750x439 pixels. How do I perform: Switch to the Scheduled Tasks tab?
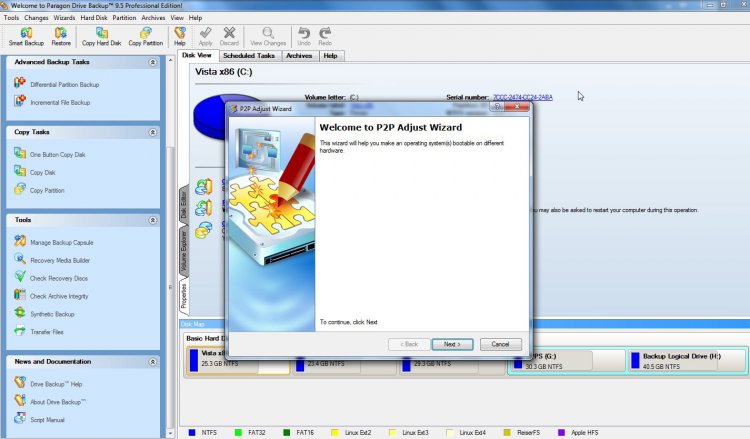pyautogui.click(x=249, y=56)
